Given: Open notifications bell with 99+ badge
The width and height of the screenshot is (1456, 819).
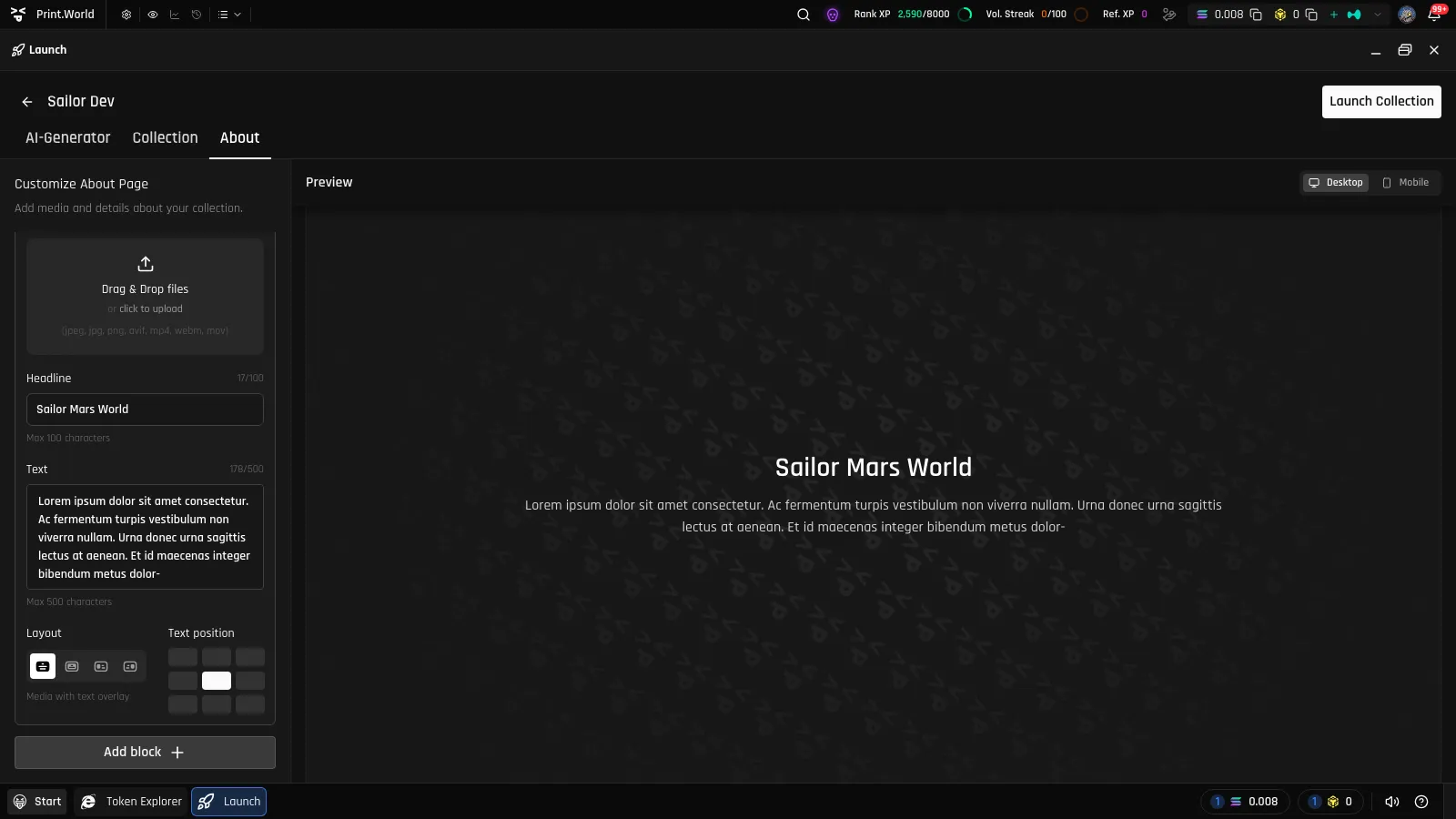Looking at the screenshot, I should 1435,15.
